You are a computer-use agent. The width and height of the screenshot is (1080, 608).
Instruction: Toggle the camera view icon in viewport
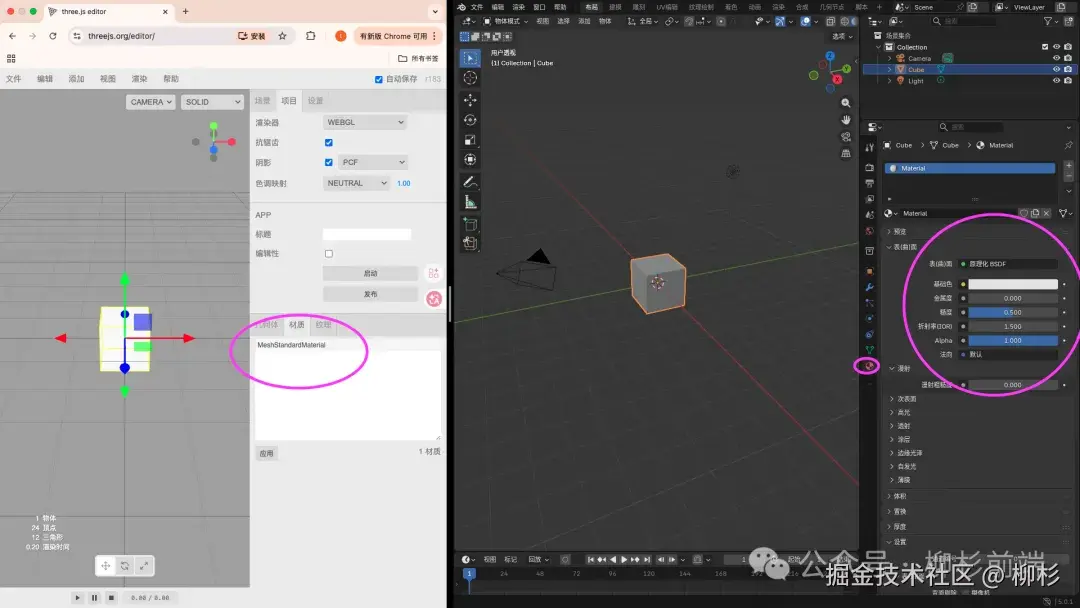(x=846, y=136)
